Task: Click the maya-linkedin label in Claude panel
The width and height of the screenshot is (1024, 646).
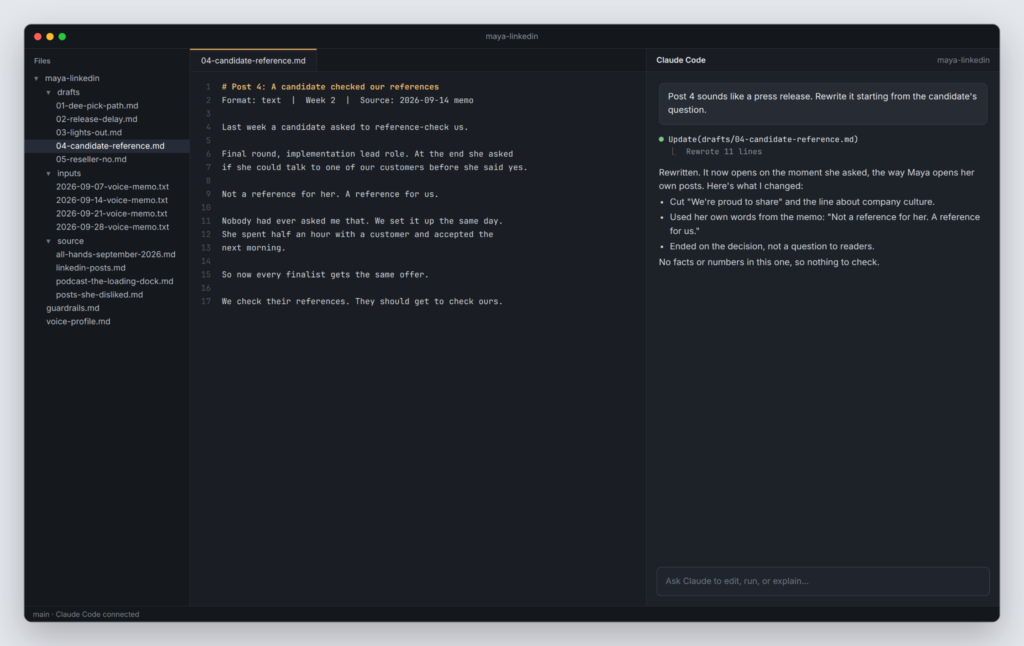Action: 963,60
